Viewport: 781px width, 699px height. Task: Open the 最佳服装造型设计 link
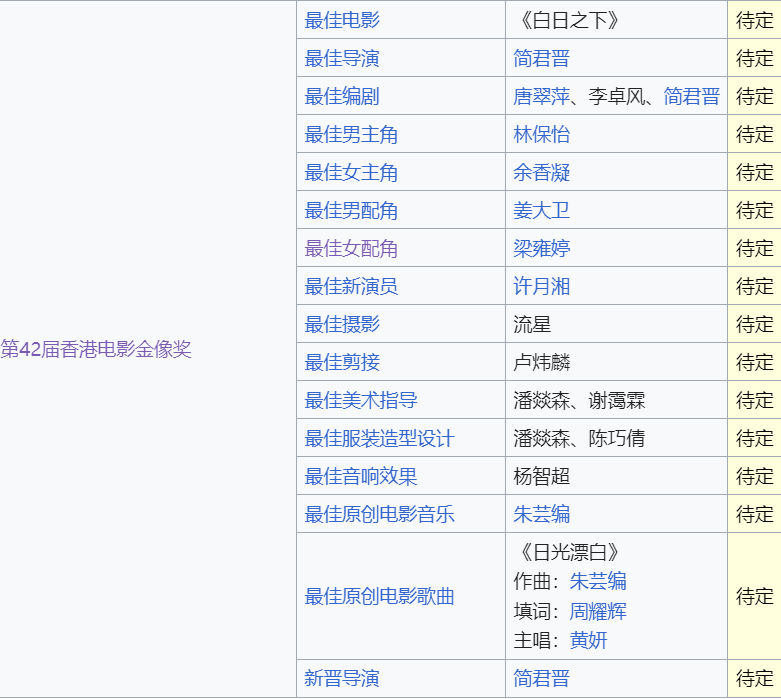point(379,438)
